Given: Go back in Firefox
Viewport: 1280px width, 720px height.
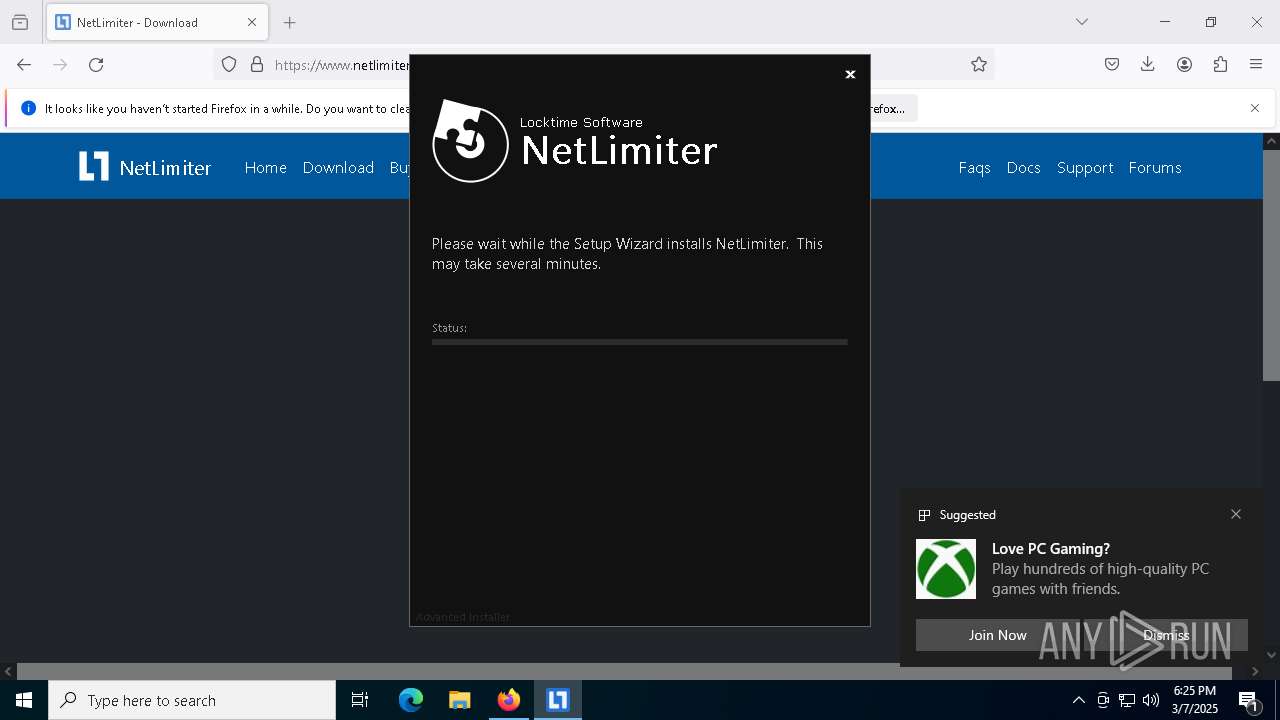Looking at the screenshot, I should pyautogui.click(x=24, y=65).
